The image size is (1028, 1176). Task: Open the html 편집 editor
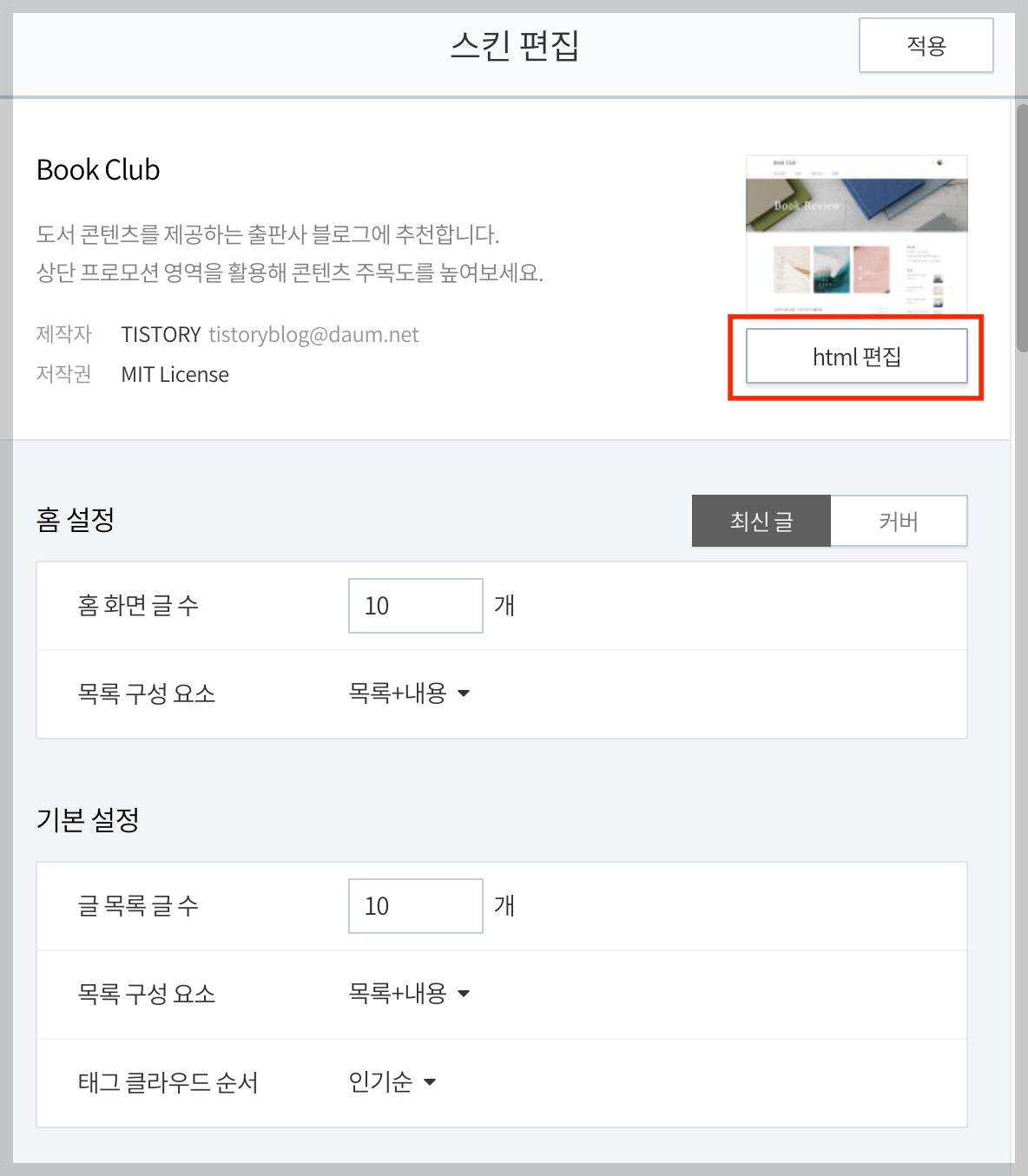point(856,356)
